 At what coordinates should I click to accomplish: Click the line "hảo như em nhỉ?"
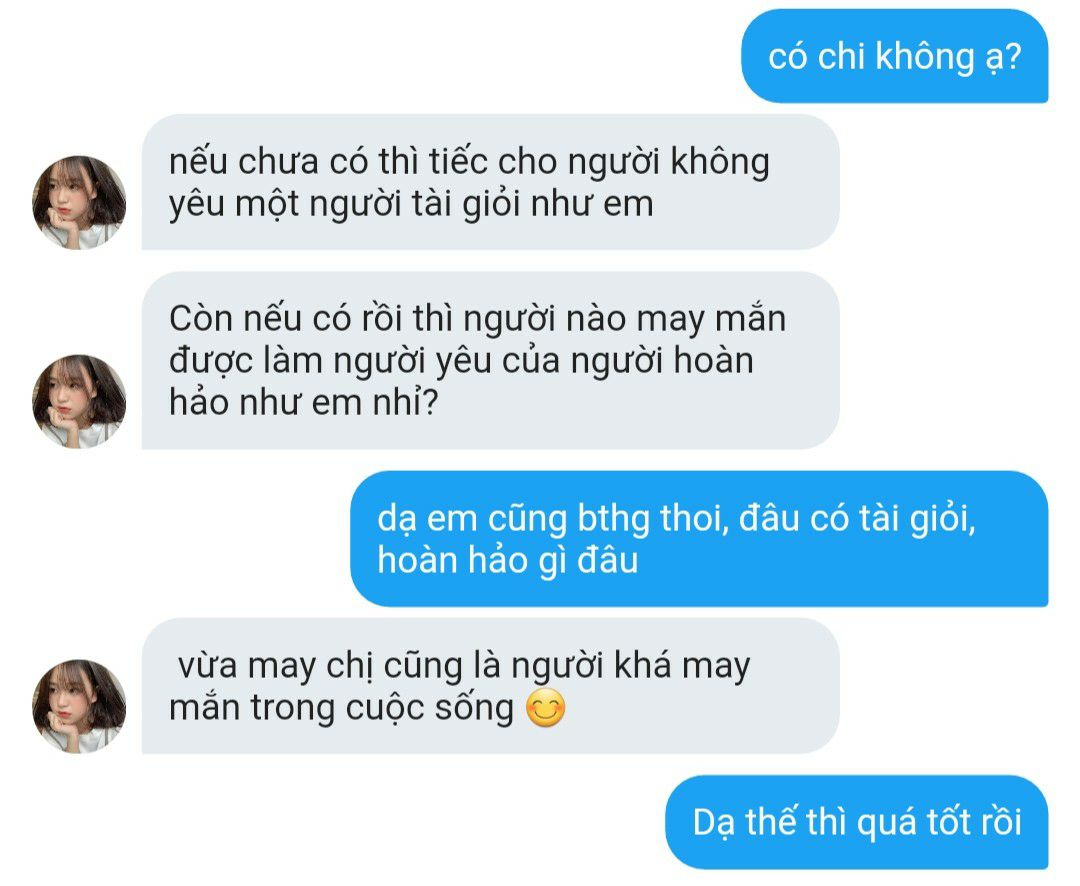pos(304,403)
